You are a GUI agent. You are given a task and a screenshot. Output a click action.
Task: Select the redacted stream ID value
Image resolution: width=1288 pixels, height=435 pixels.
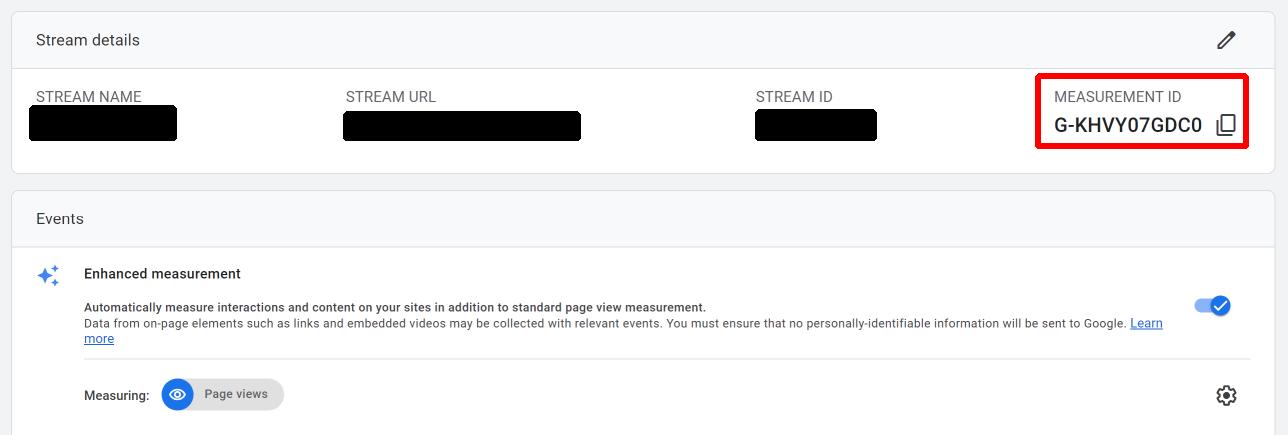coord(816,125)
